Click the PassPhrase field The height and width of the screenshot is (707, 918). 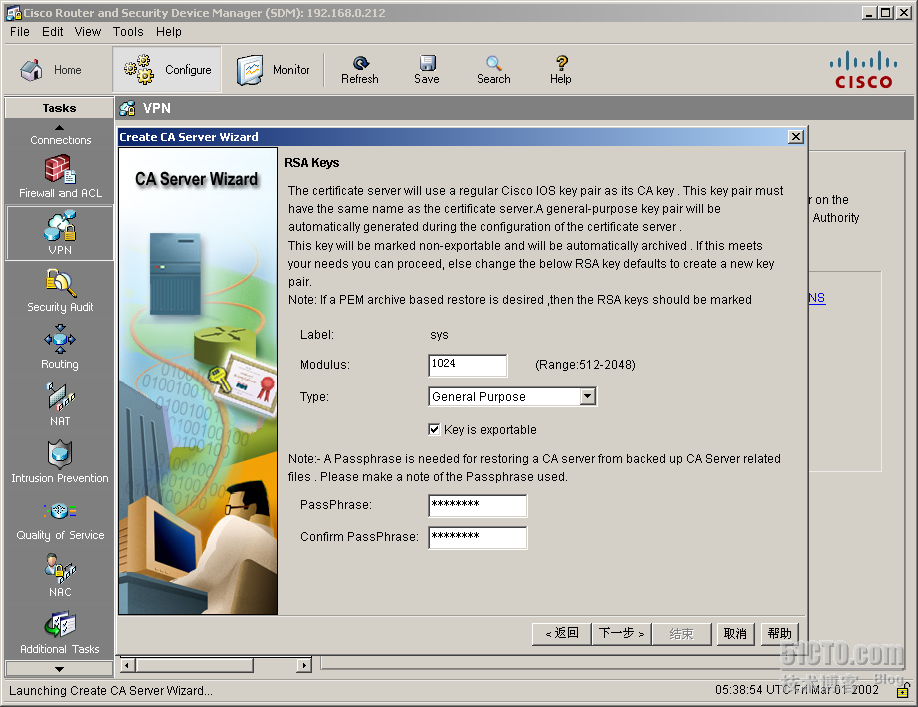point(478,505)
